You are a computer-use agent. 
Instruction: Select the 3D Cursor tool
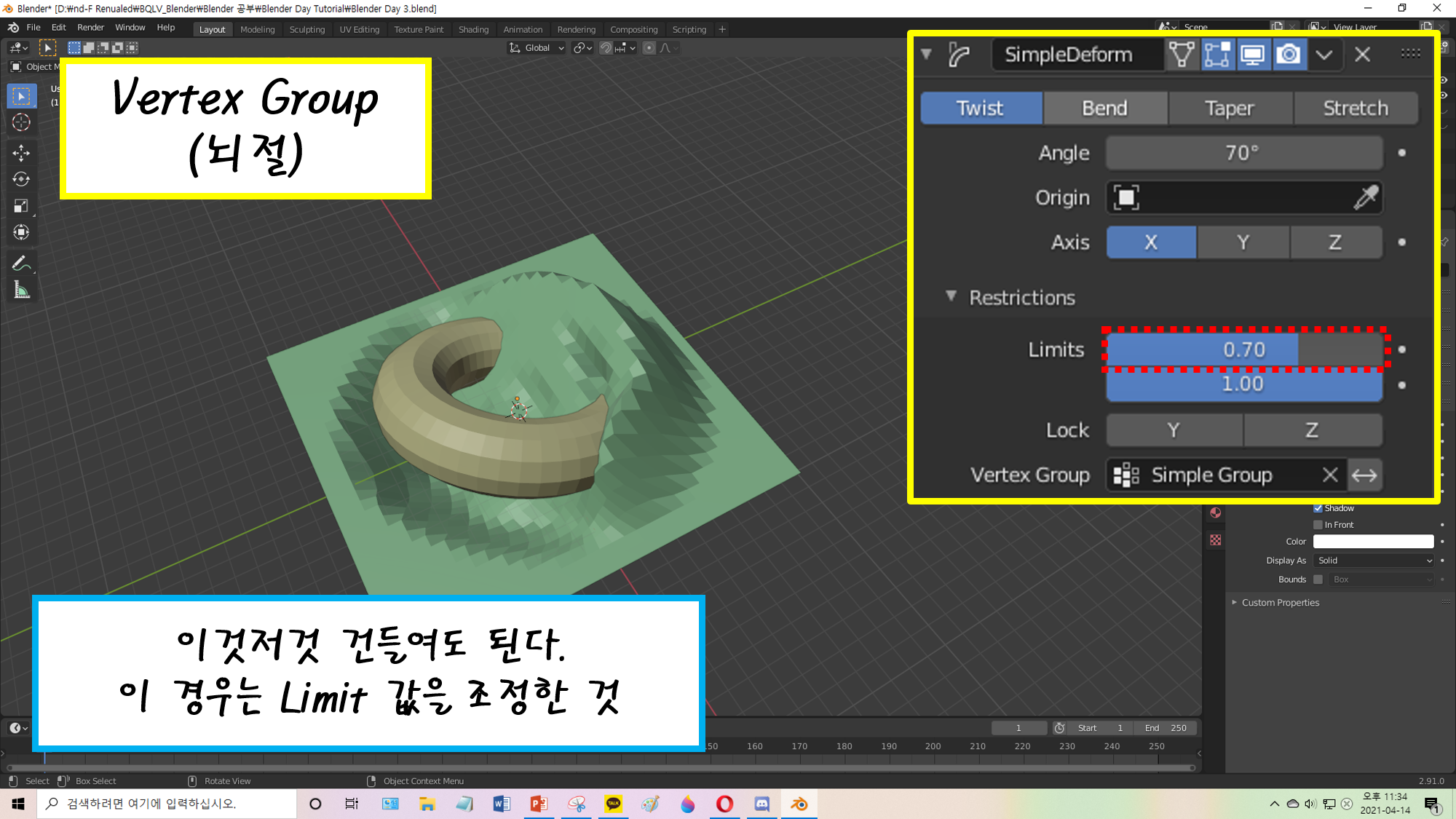tap(21, 122)
